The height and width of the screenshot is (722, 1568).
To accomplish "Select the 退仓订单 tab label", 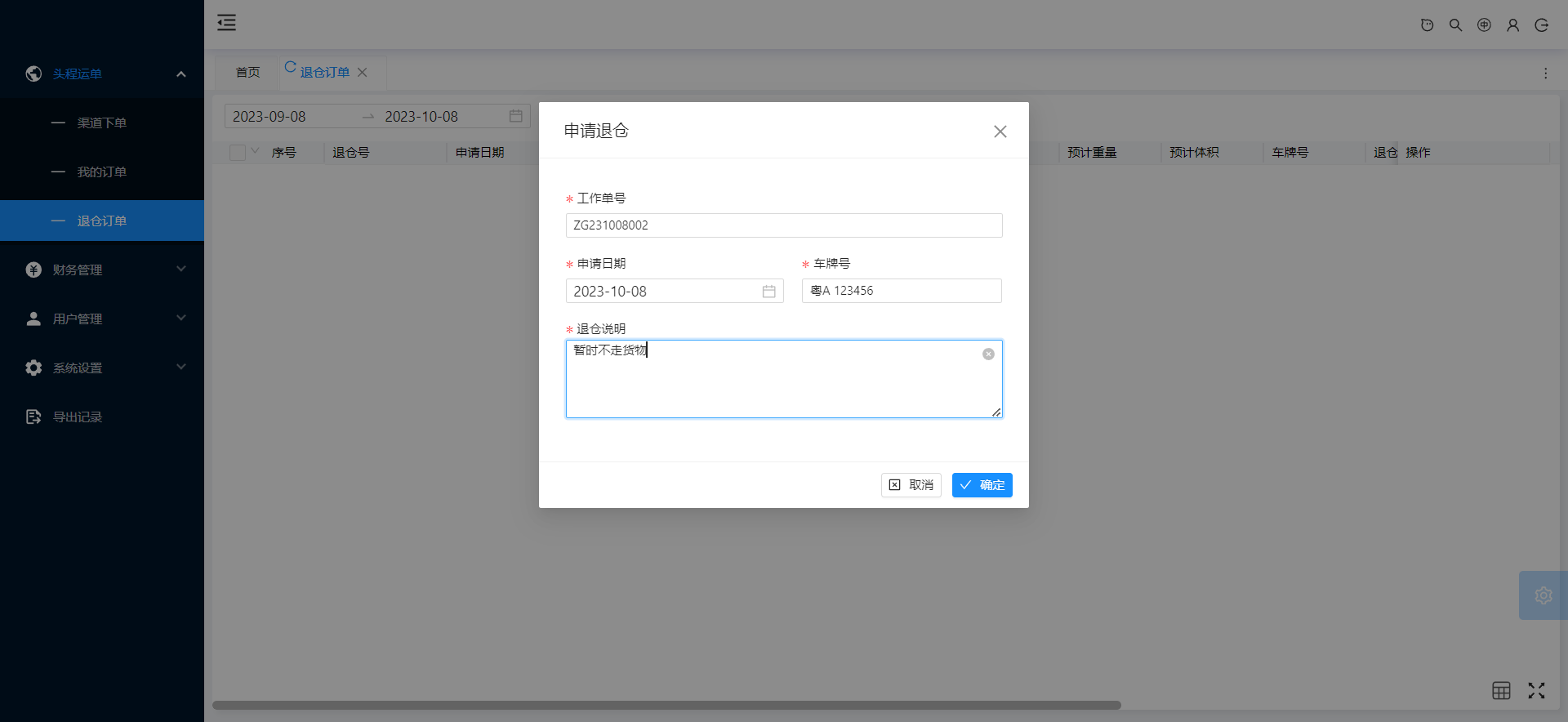I will click(x=325, y=73).
